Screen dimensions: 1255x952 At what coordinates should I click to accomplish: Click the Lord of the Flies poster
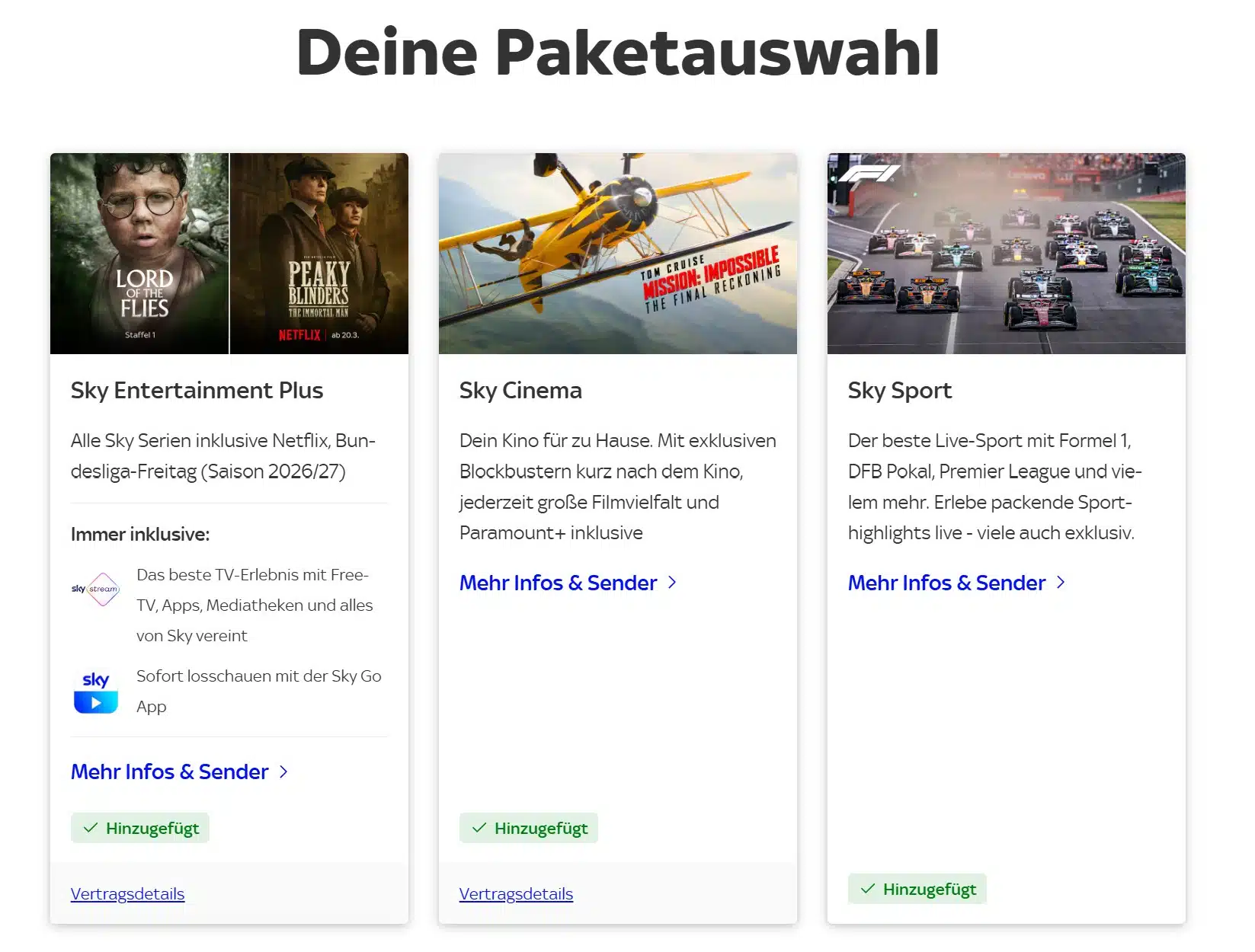pos(139,254)
